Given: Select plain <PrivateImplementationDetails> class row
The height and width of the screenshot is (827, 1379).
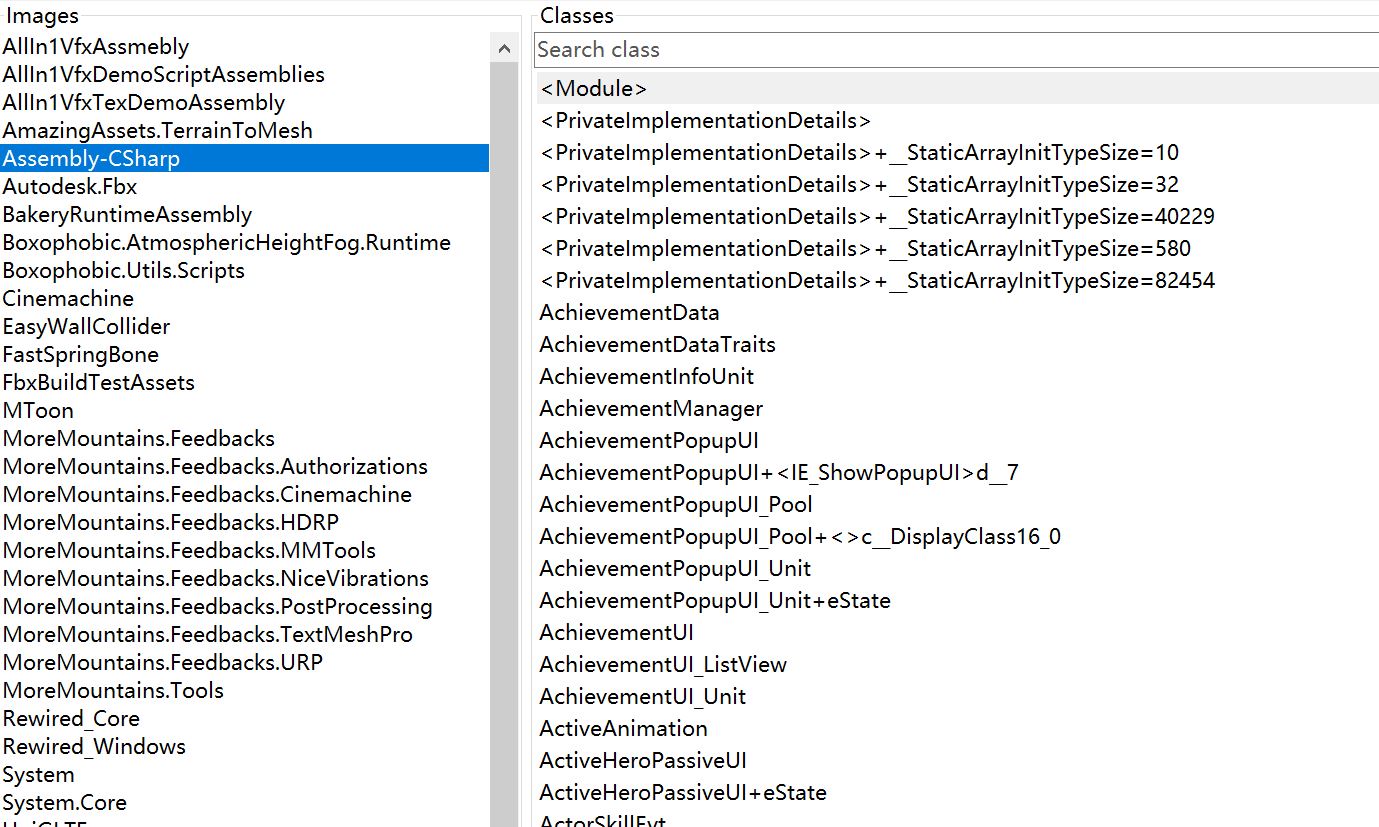Looking at the screenshot, I should click(958, 120).
